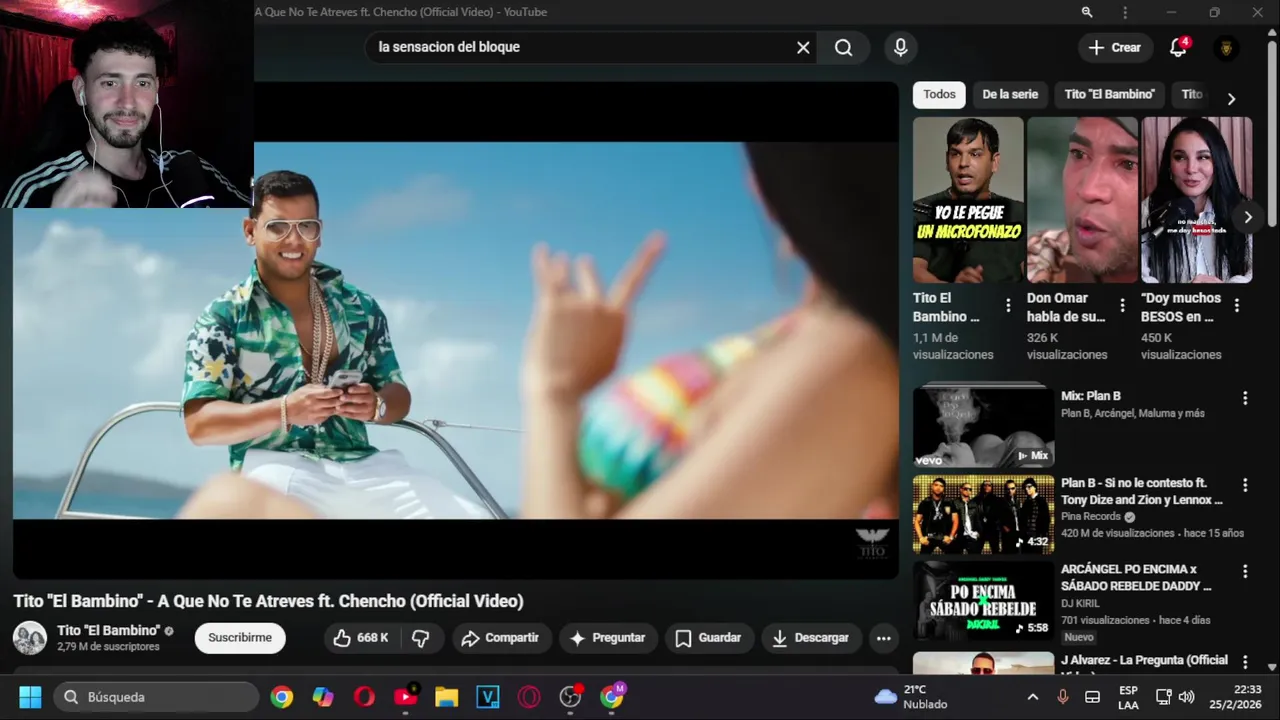Click the Suscribirme button

[240, 638]
